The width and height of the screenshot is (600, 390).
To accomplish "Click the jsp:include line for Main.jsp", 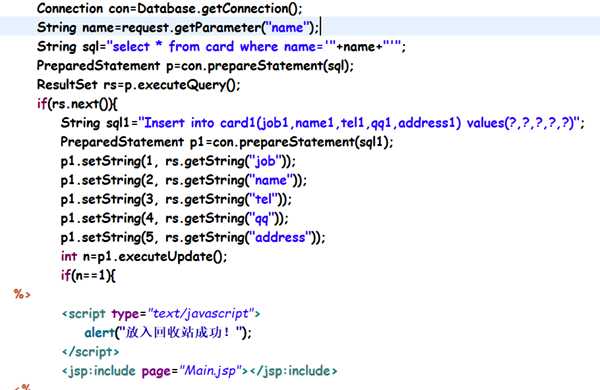I will point(199,371).
